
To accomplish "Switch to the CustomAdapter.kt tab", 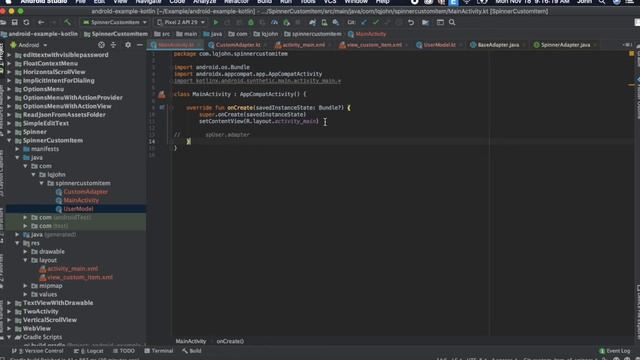I will [238, 45].
